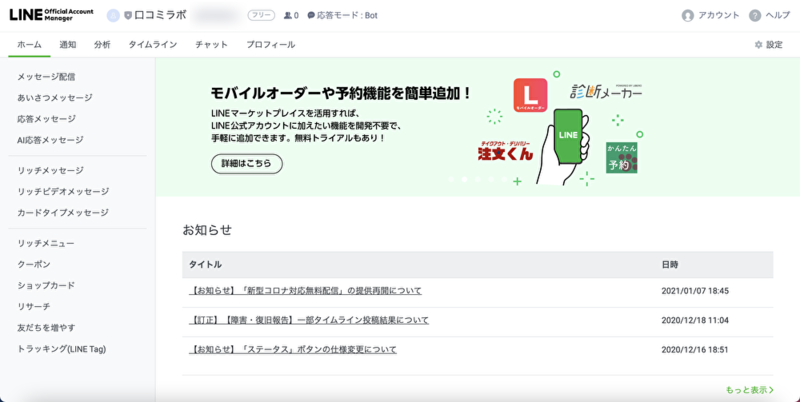The width and height of the screenshot is (800, 402).
Task: Open the アカウント user icon
Action: point(688,15)
